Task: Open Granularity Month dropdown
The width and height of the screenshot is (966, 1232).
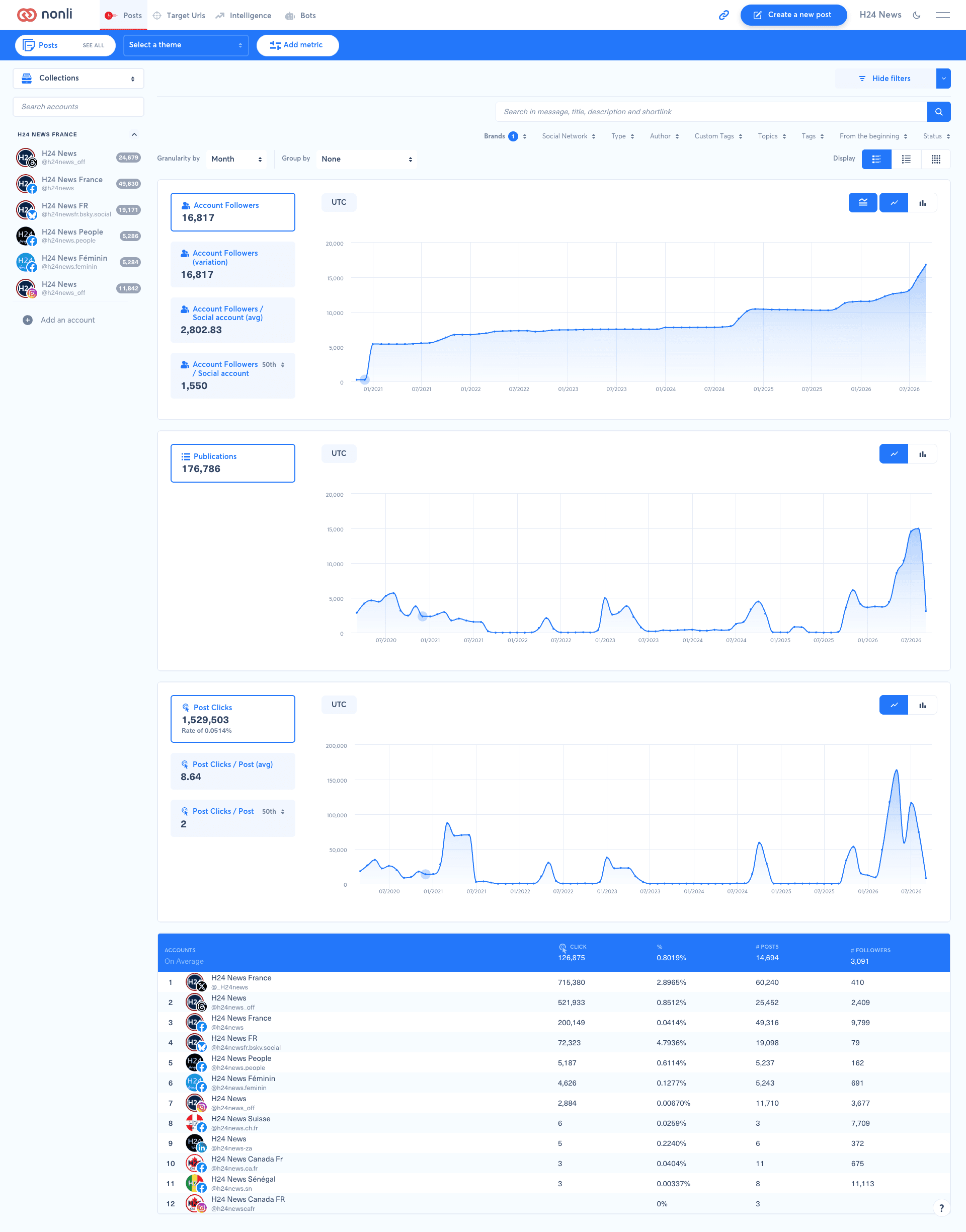Action: tap(236, 160)
